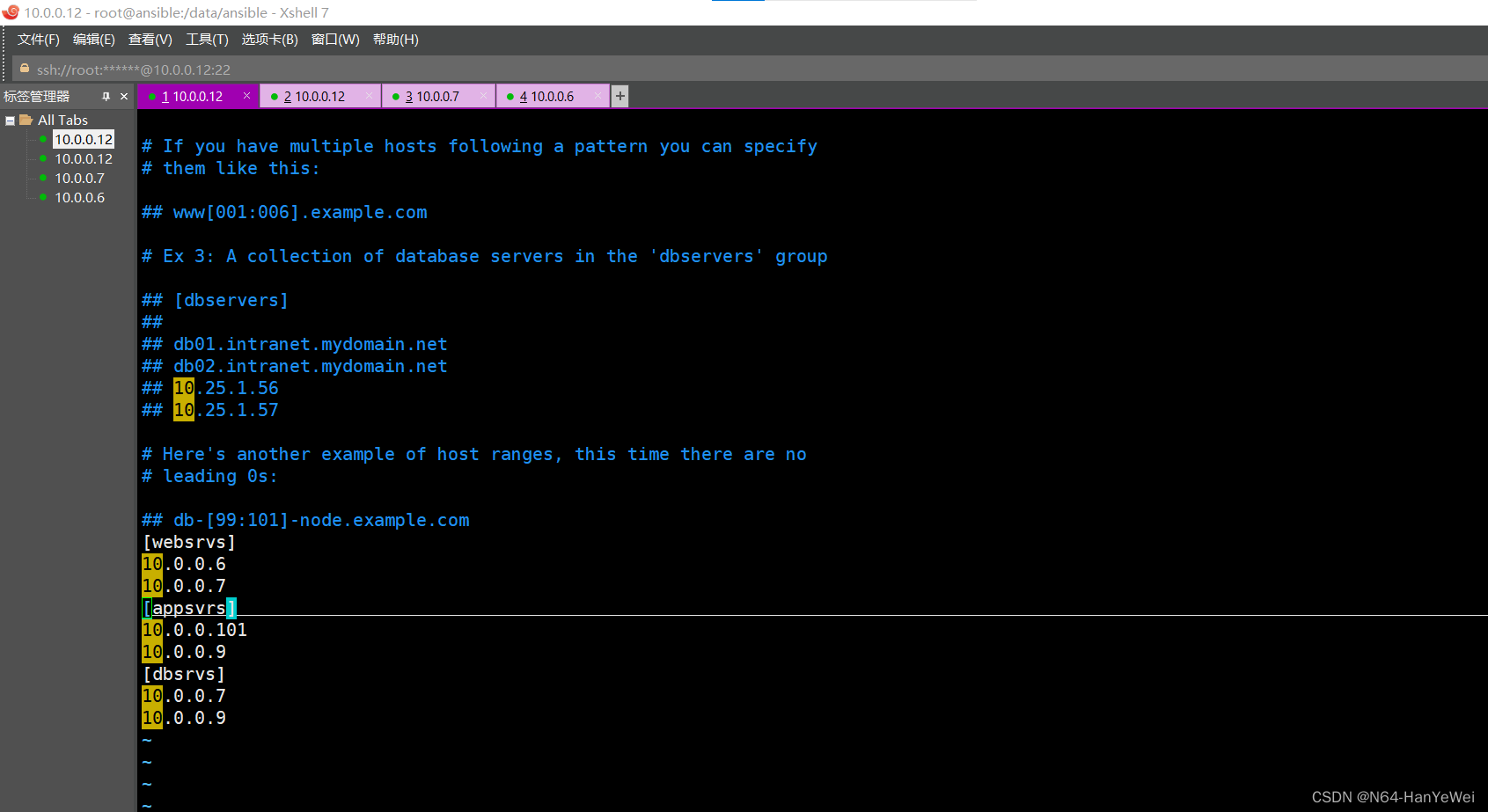Click the Xshell app icon in title bar
Image resolution: width=1488 pixels, height=812 pixels.
11,12
